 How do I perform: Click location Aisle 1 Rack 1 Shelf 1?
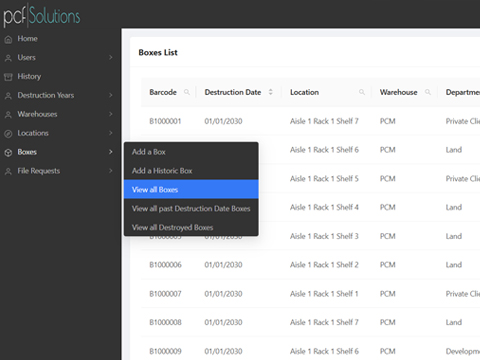click(324, 294)
